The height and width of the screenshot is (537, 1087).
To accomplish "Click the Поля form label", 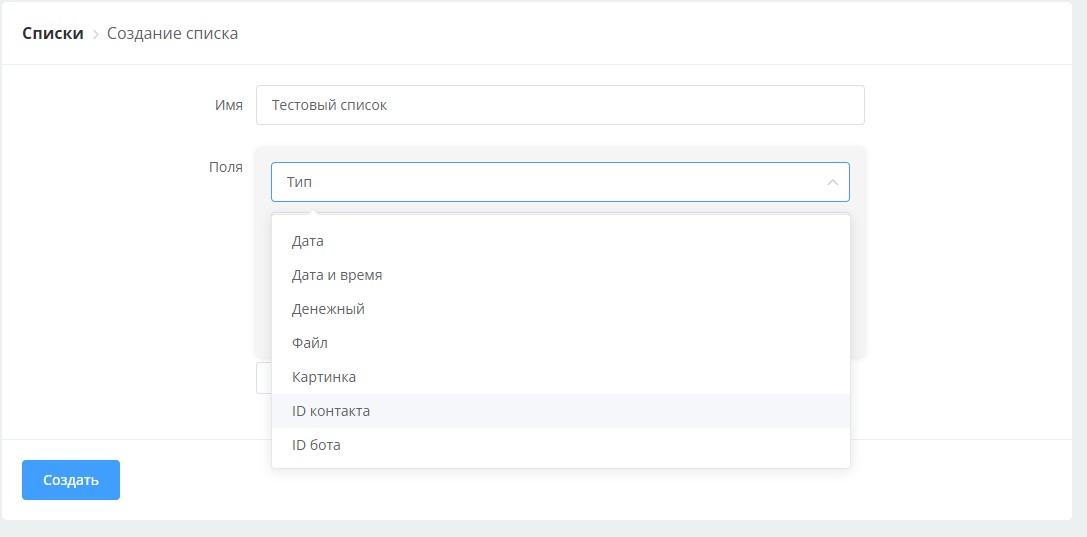I will click(225, 167).
